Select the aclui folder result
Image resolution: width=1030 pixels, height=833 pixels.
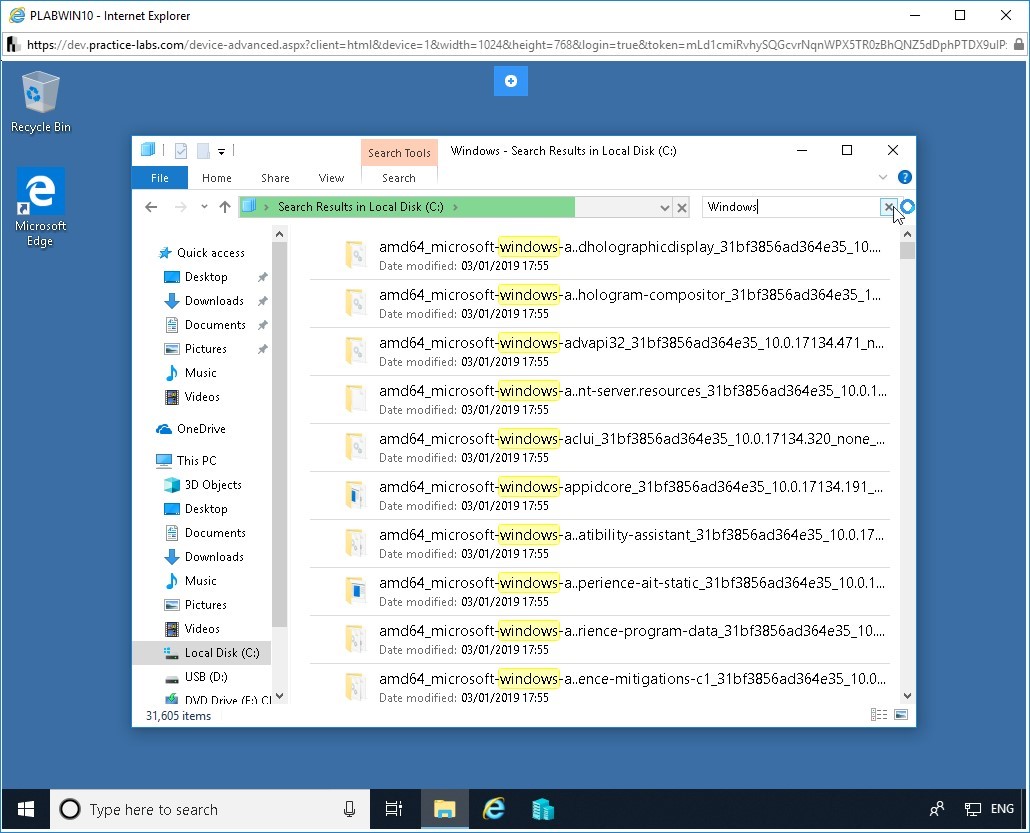tap(600, 447)
